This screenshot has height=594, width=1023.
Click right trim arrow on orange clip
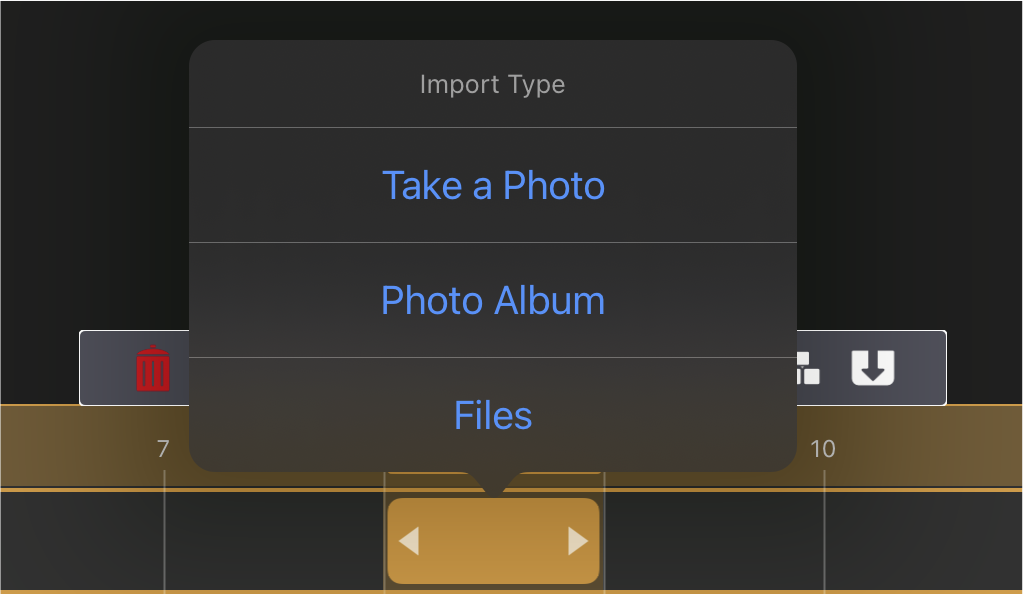click(577, 541)
